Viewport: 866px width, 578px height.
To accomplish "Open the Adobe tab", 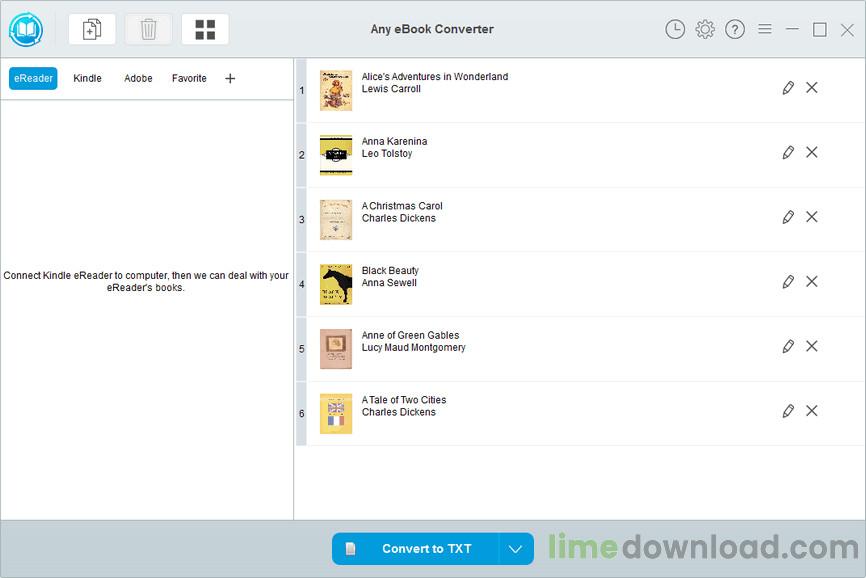I will tap(138, 78).
